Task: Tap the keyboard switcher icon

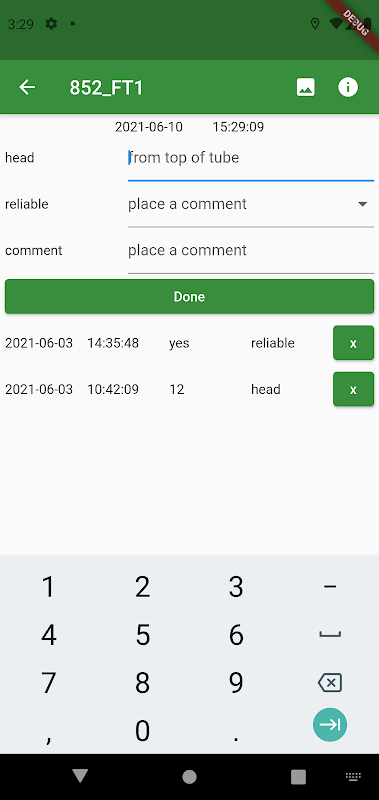Action: [353, 777]
